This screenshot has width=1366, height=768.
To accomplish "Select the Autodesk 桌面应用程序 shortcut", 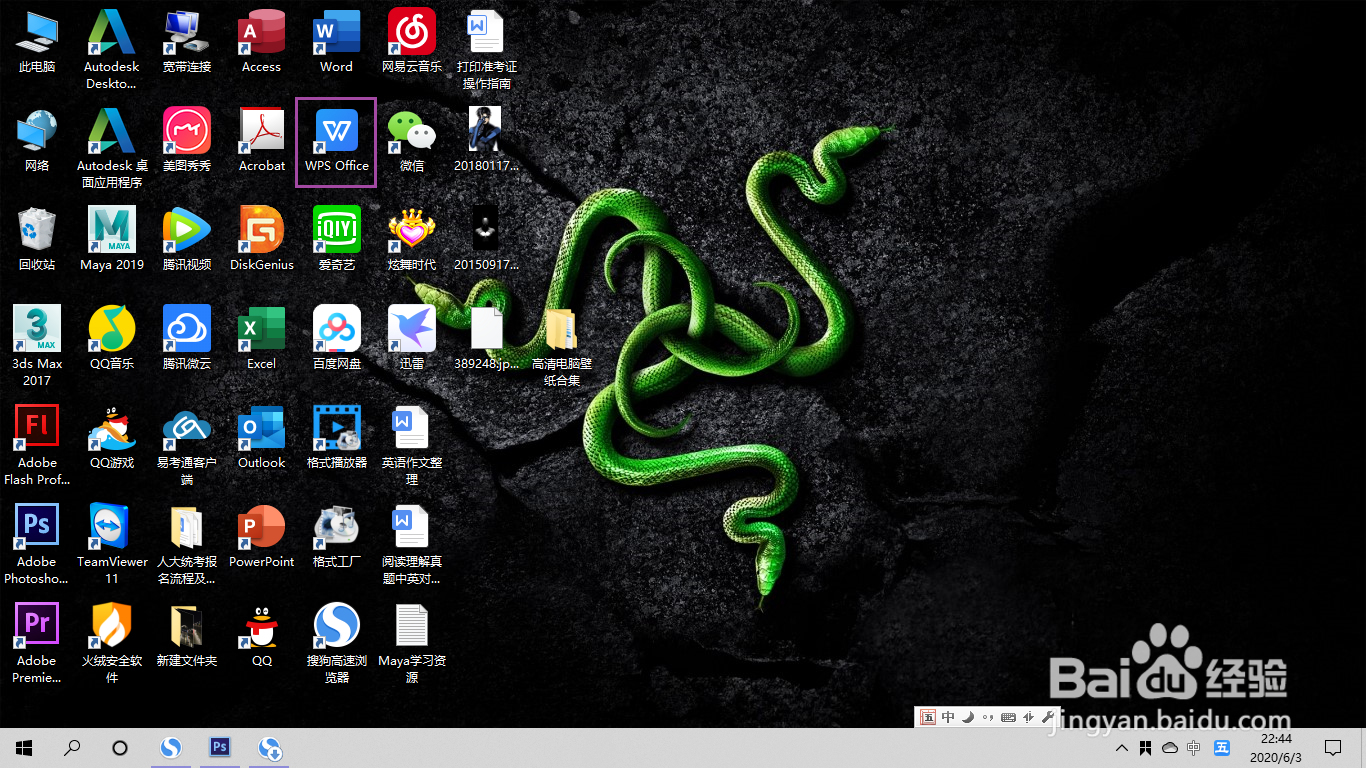I will click(112, 149).
